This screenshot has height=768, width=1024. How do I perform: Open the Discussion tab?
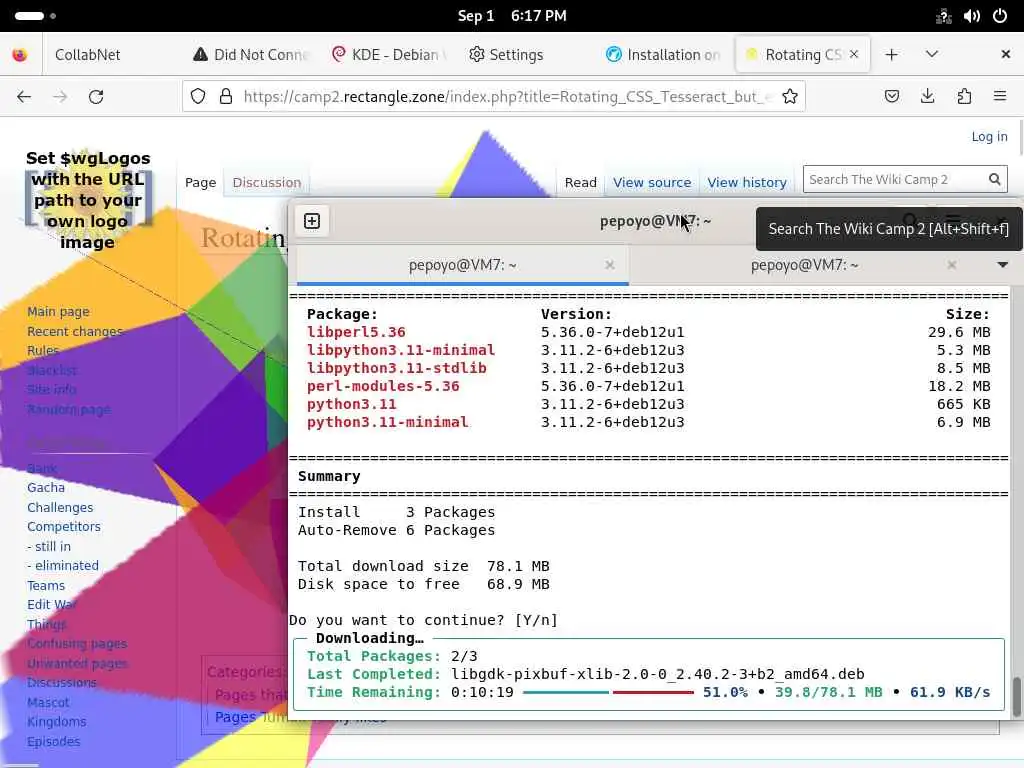(x=266, y=182)
